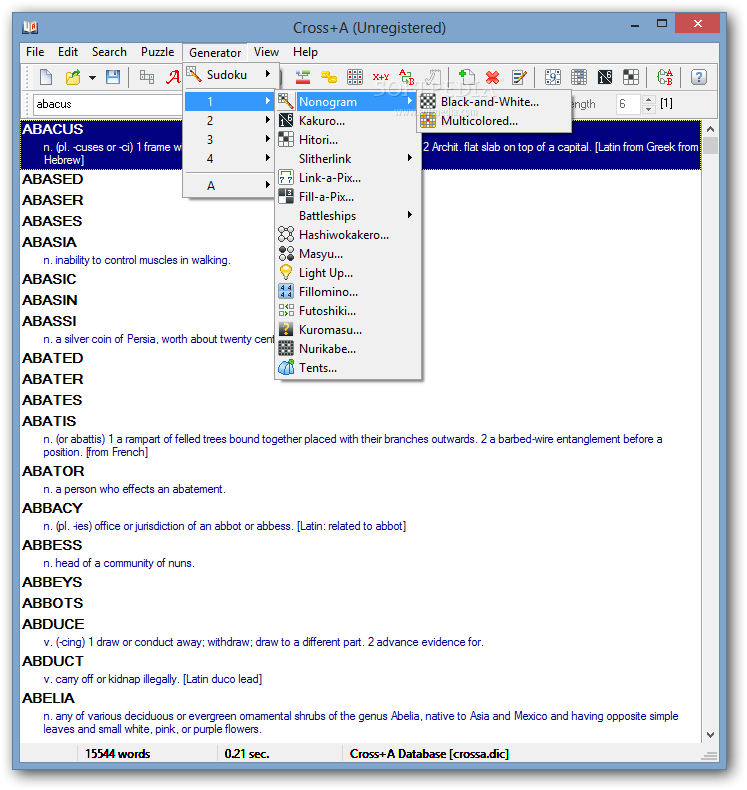Select the word ABASIA in the list

49,242
